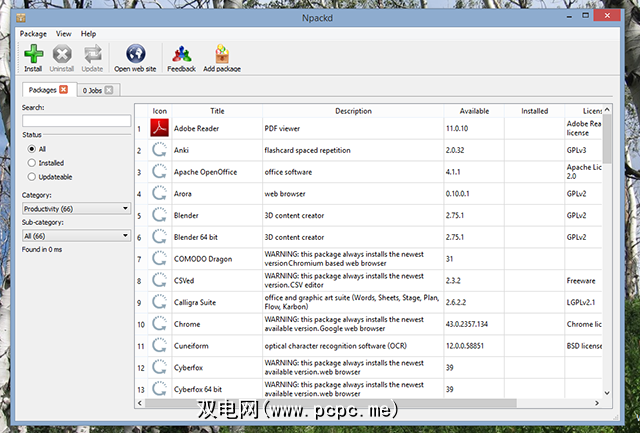Click the Add package box icon
Viewport: 640px width, 433px height.
tap(222, 53)
